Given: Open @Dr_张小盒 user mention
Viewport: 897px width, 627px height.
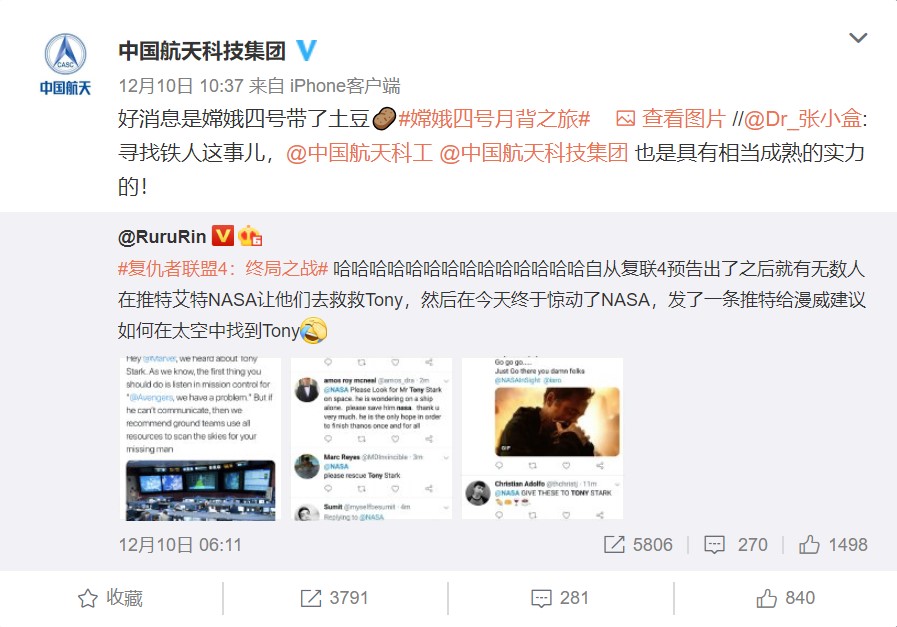Looking at the screenshot, I should (803, 119).
